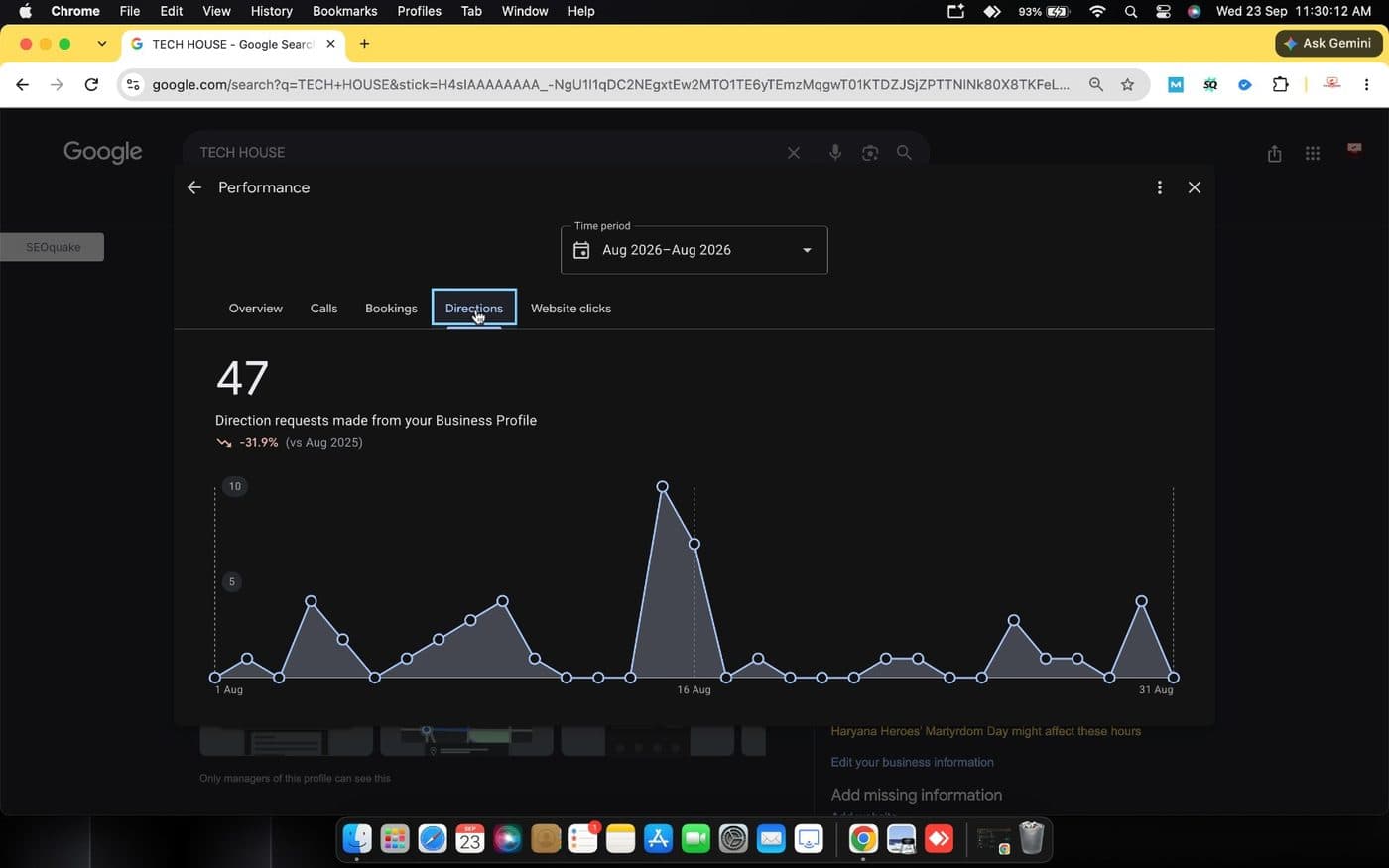Image resolution: width=1389 pixels, height=868 pixels.
Task: Bookmark this page with star icon
Action: [x=1127, y=85]
